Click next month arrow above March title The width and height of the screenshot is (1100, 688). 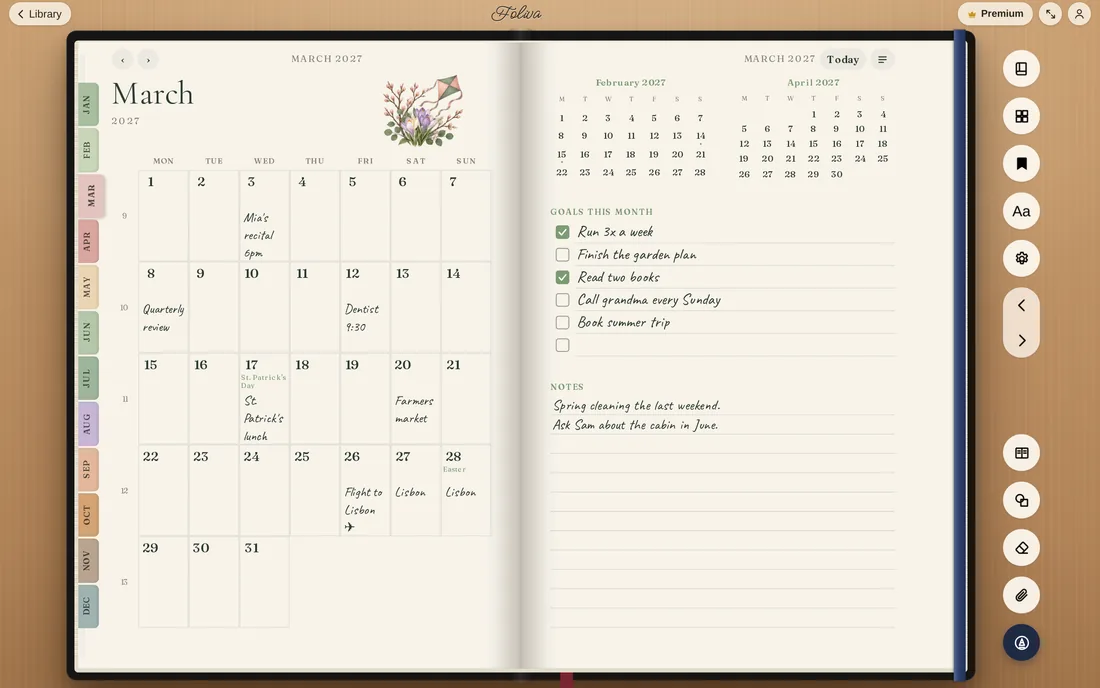tap(148, 60)
